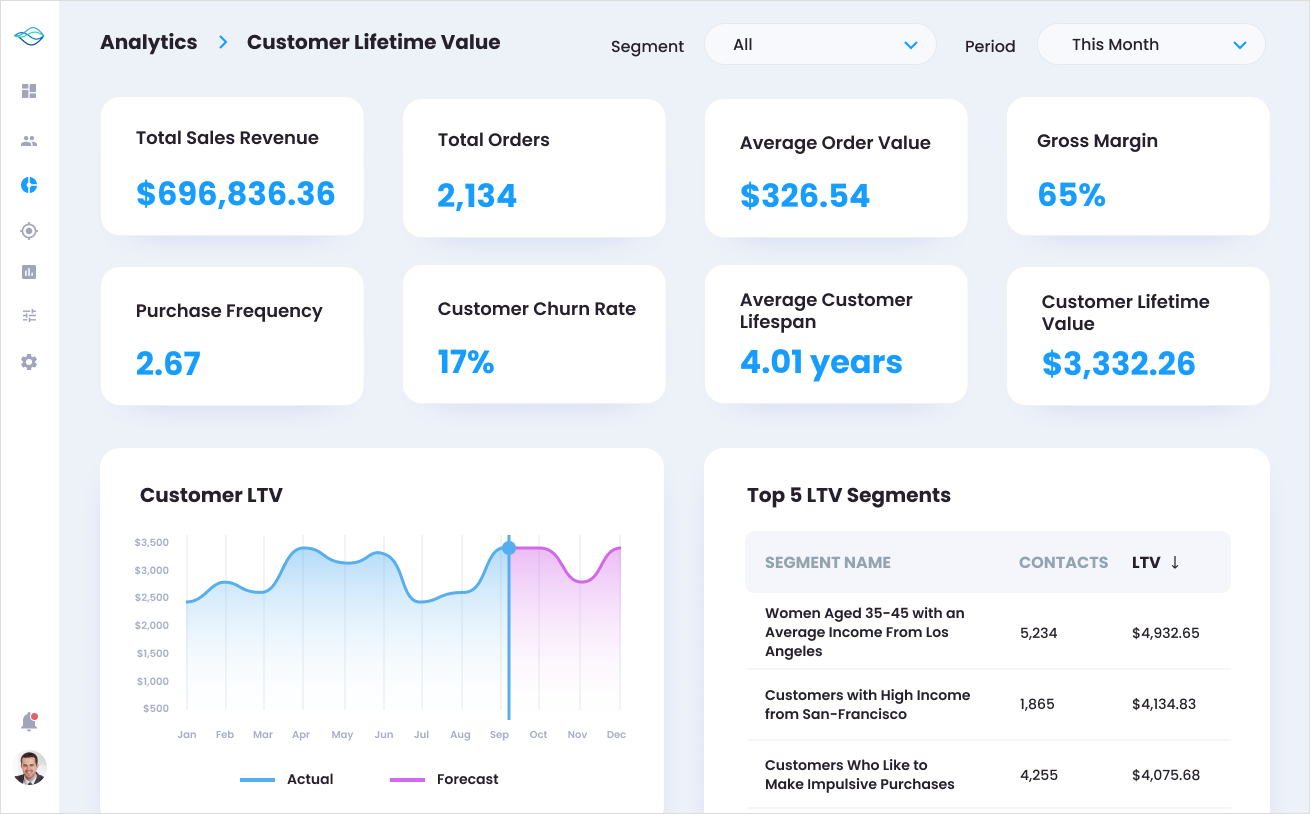Open settings via the gear icon
Image resolution: width=1310 pixels, height=814 pixels.
[29, 362]
